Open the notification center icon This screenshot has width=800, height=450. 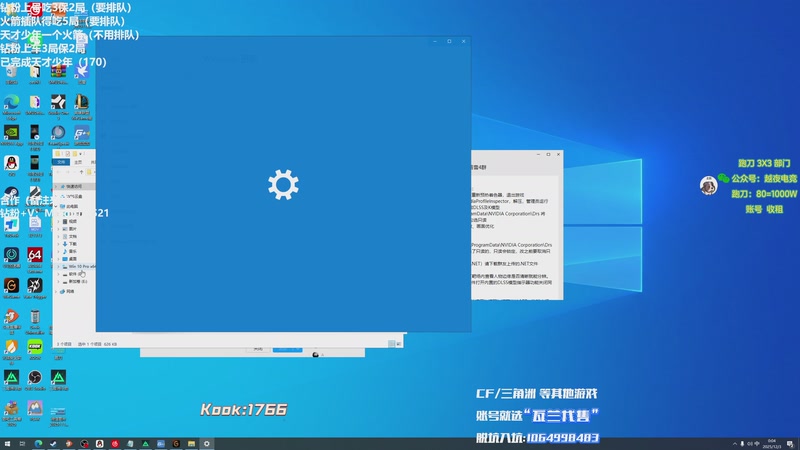(x=790, y=444)
